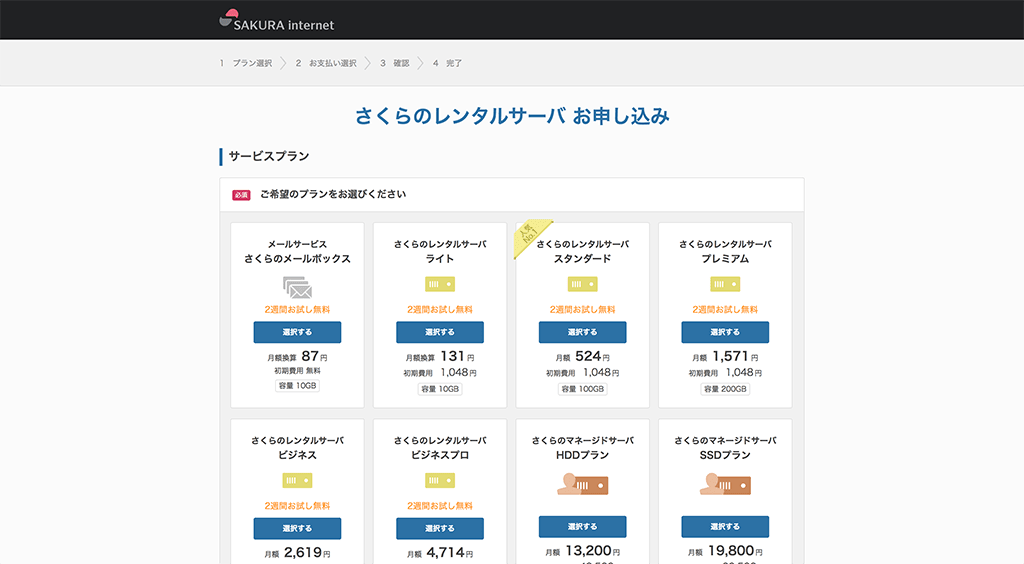Click 初期費用 無料 on メールボックス card
Image resolution: width=1024 pixels, height=564 pixels.
(297, 371)
